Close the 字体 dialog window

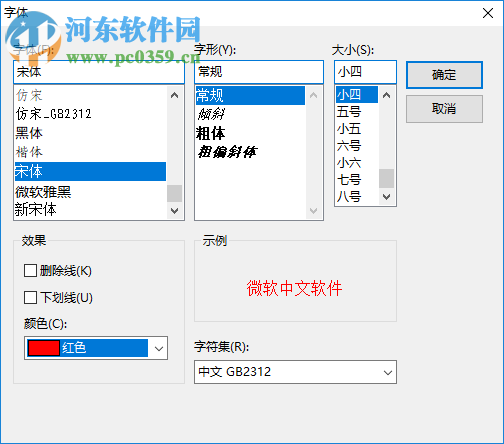(488, 13)
